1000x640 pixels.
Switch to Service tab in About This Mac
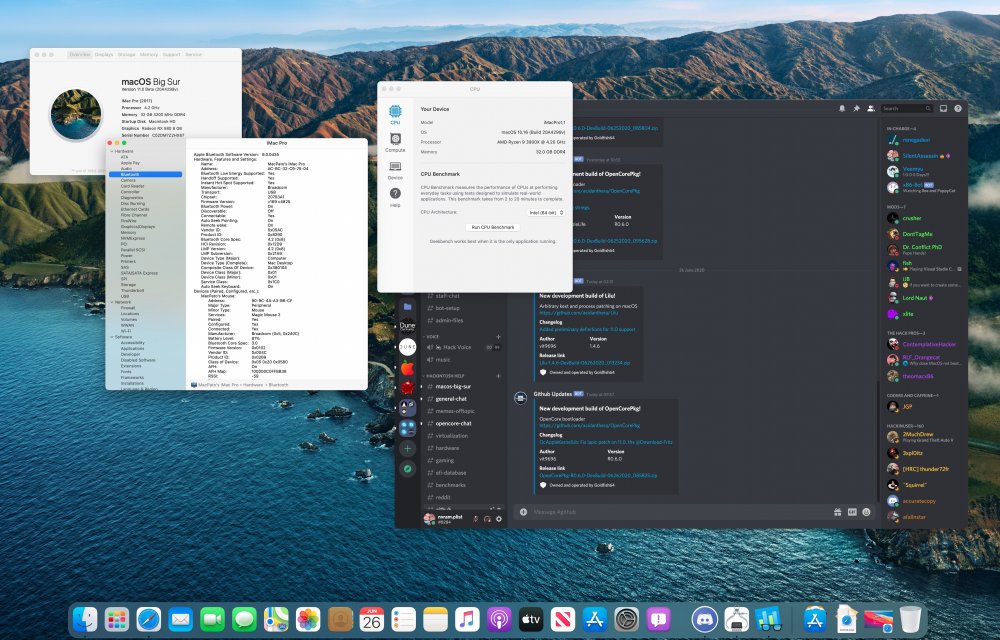tap(193, 55)
